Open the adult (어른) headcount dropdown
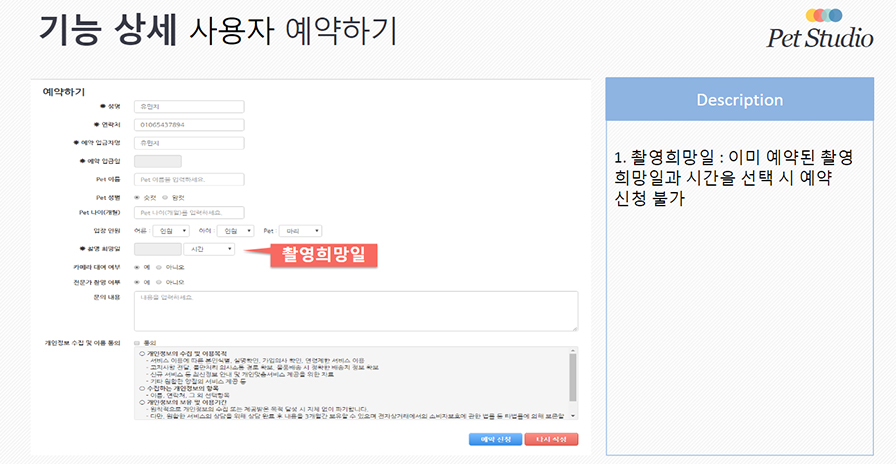This screenshot has height=464, width=896. [170, 230]
